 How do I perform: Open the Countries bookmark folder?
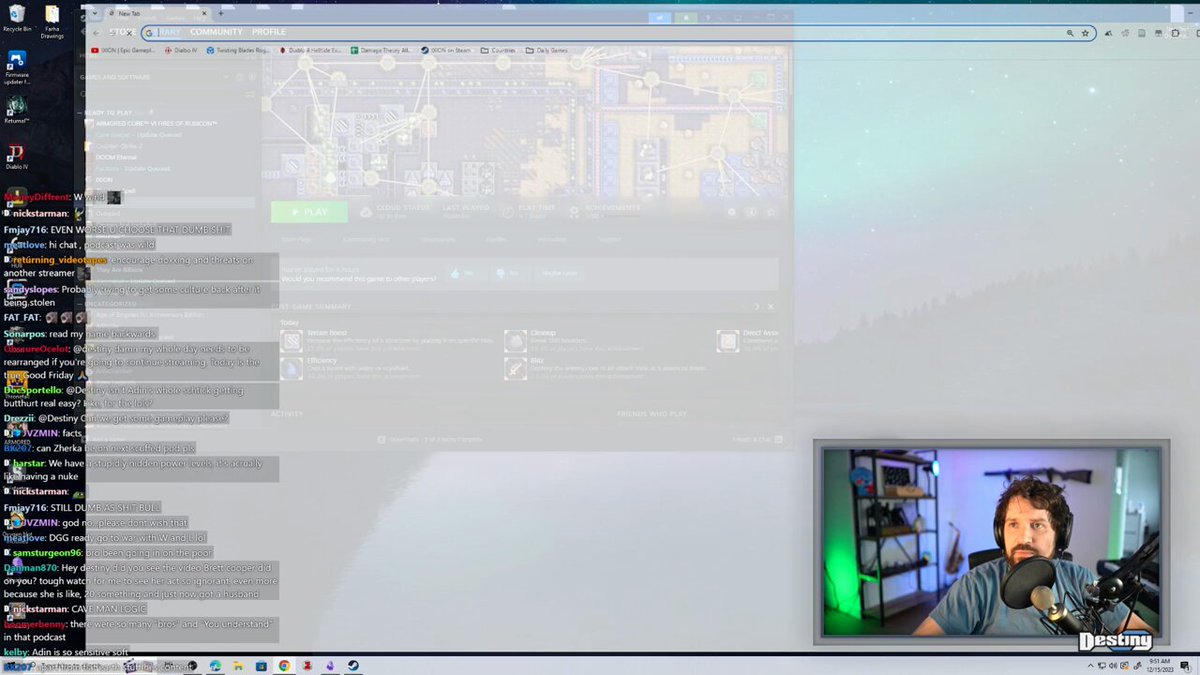[499, 50]
